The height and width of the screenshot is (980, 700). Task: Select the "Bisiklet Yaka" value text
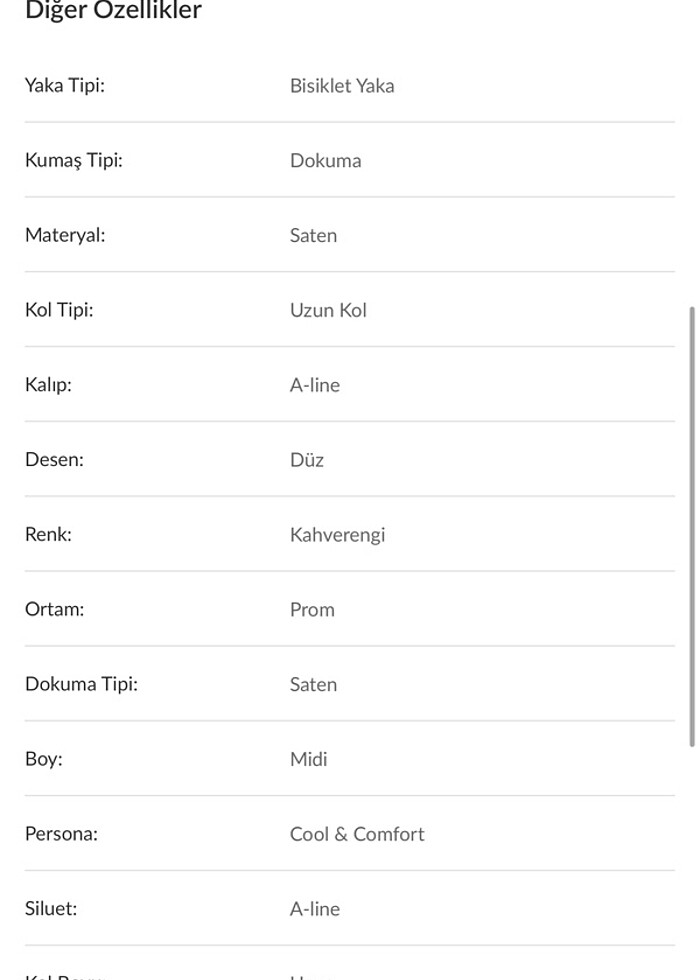coord(342,86)
